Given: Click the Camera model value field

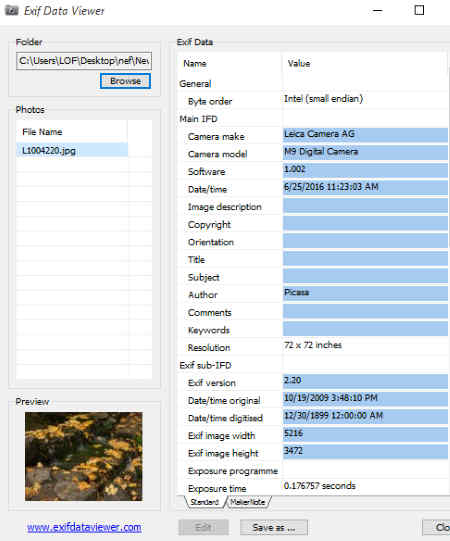Looking at the screenshot, I should (x=365, y=152).
